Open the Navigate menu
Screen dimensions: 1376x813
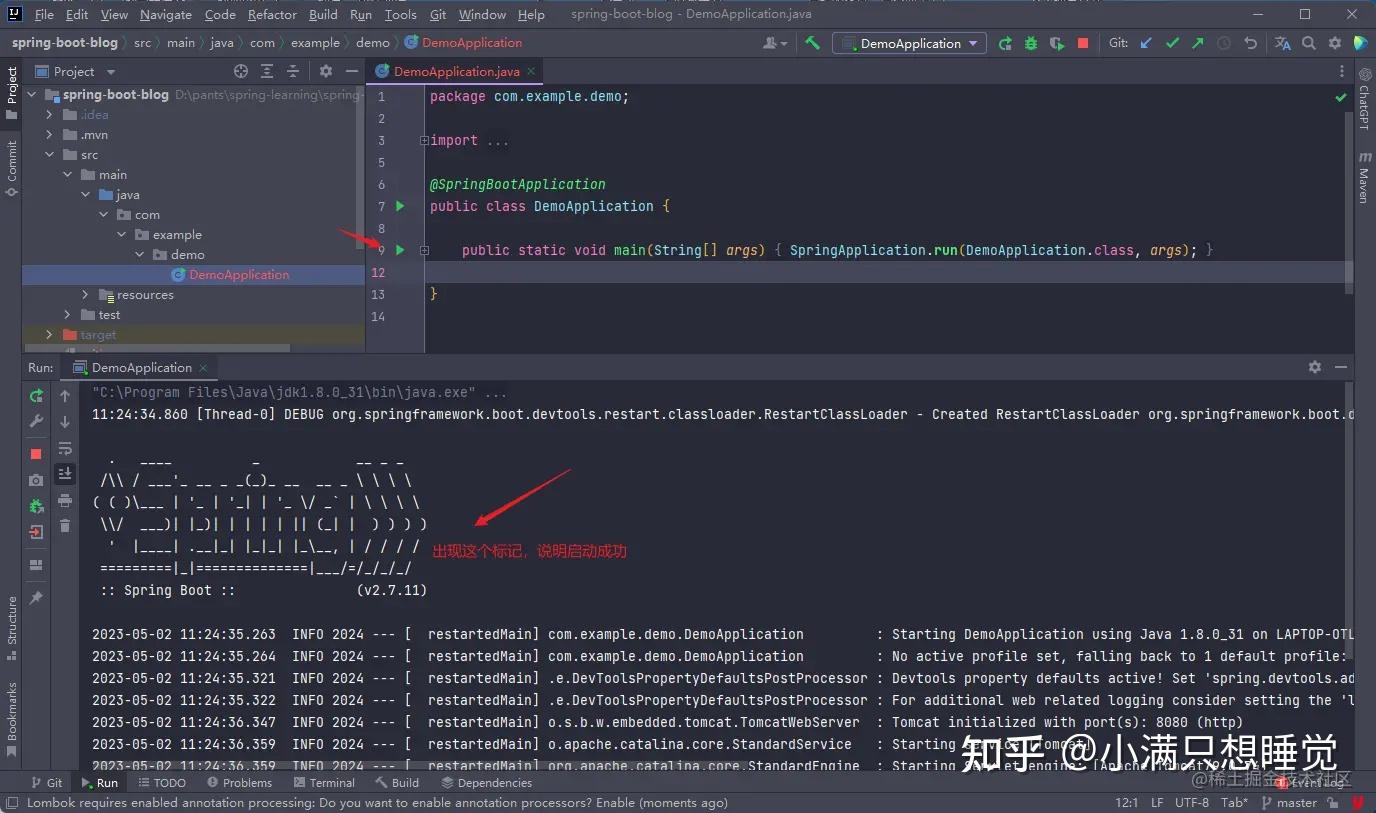pyautogui.click(x=166, y=14)
